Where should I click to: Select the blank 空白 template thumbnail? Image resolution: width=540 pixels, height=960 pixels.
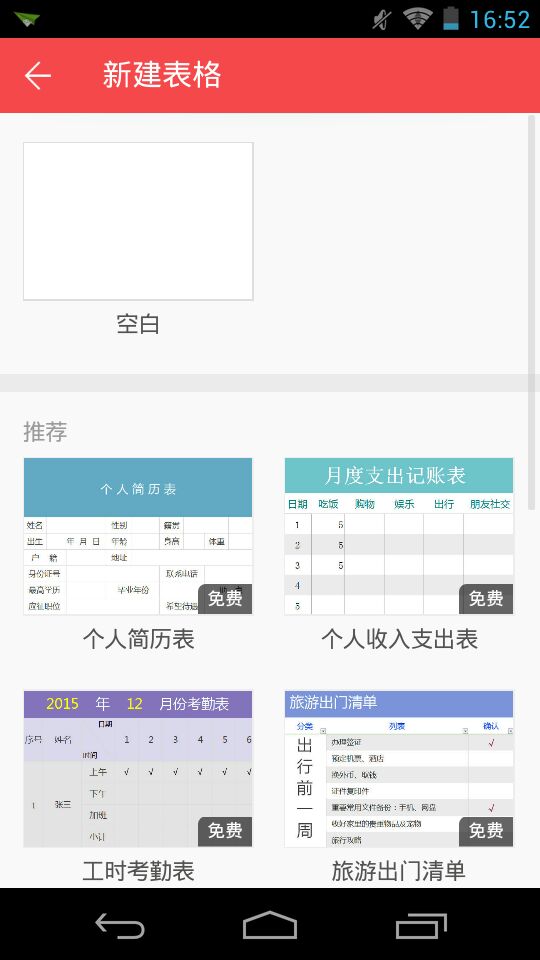click(138, 221)
